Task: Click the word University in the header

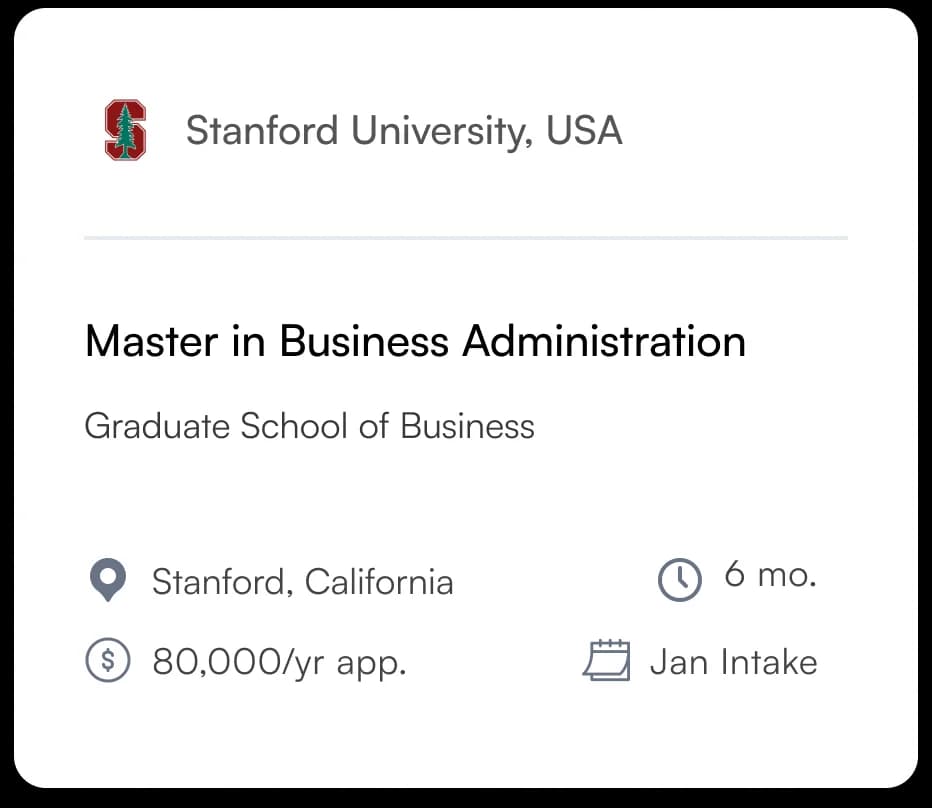Action: 439,131
